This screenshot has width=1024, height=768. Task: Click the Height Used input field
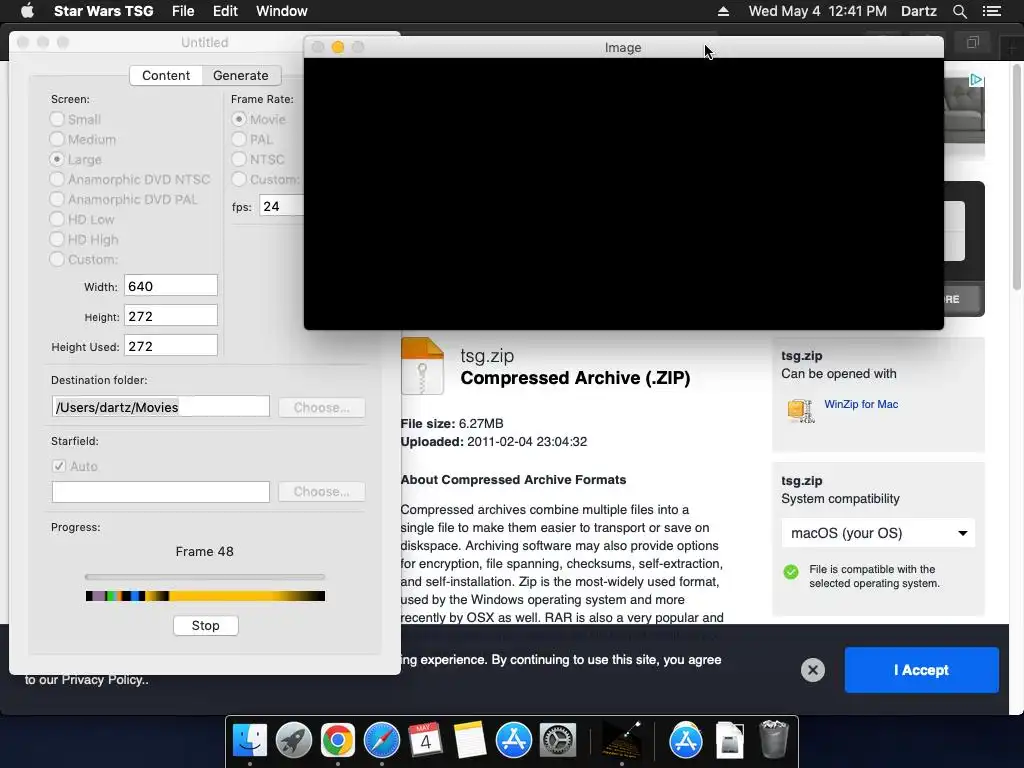[x=171, y=346]
